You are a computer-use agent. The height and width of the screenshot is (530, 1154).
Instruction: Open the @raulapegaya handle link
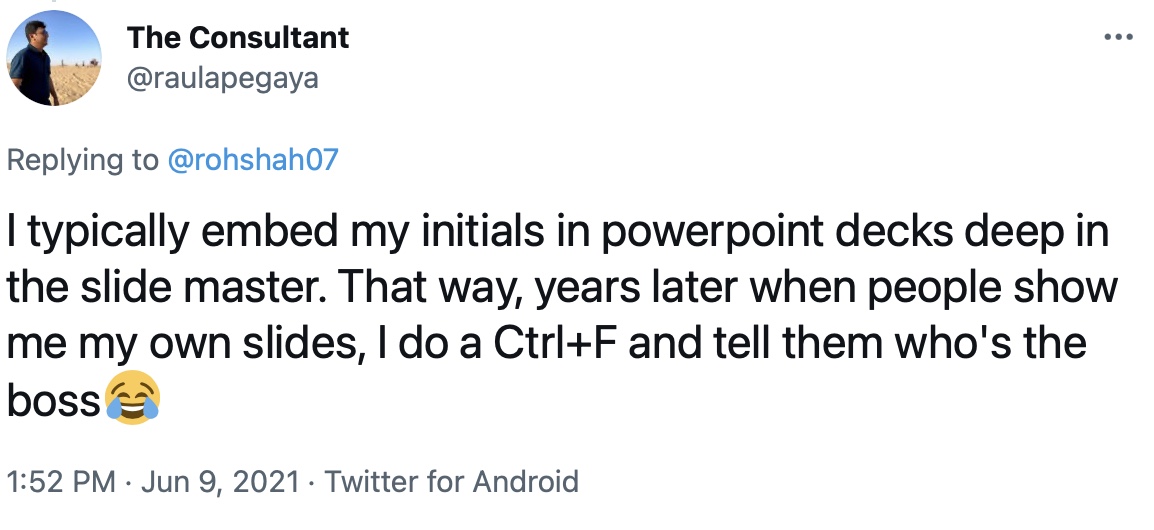(x=223, y=78)
